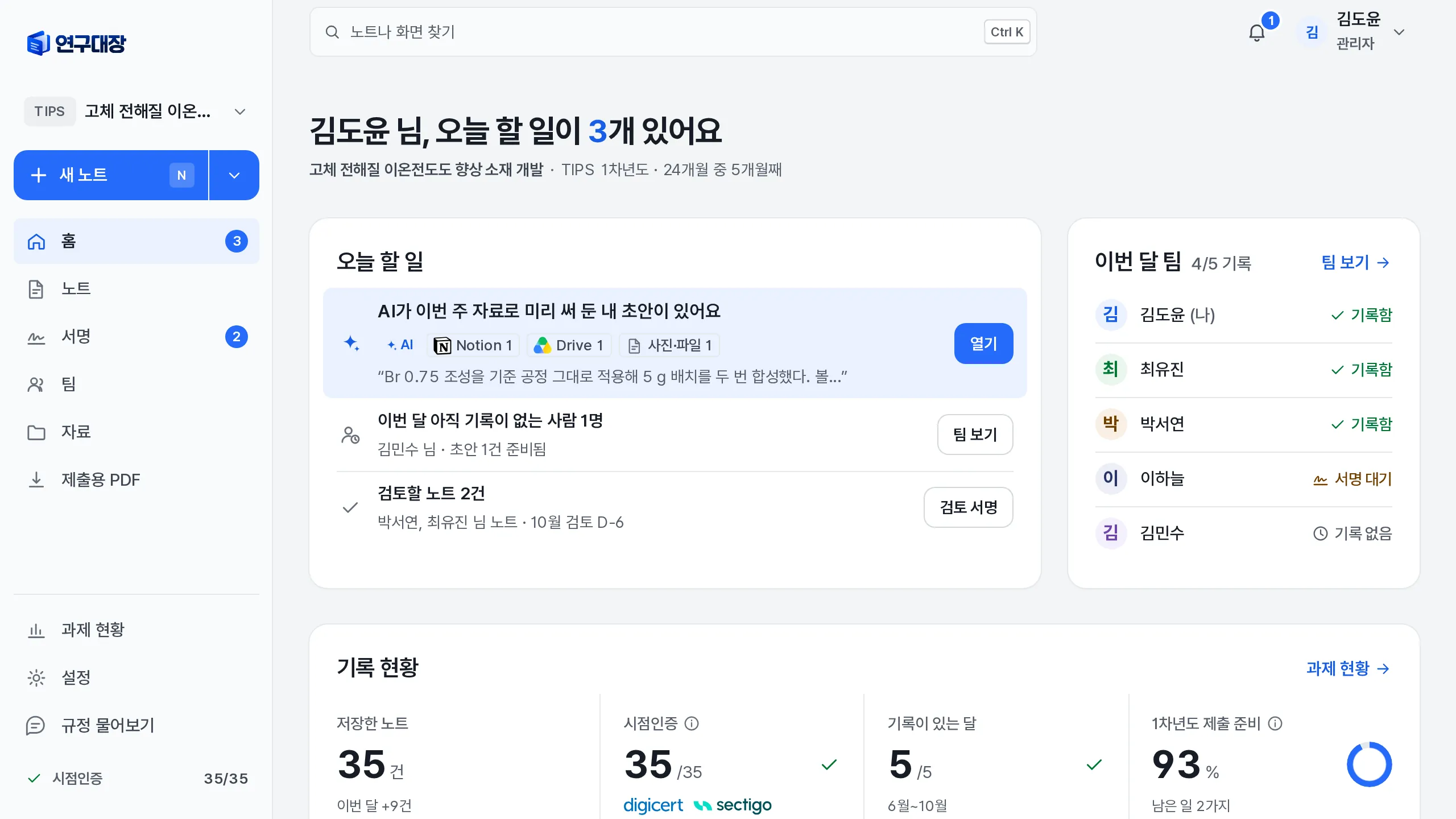
Task: Expand the user account chevron
Action: pyautogui.click(x=1400, y=32)
